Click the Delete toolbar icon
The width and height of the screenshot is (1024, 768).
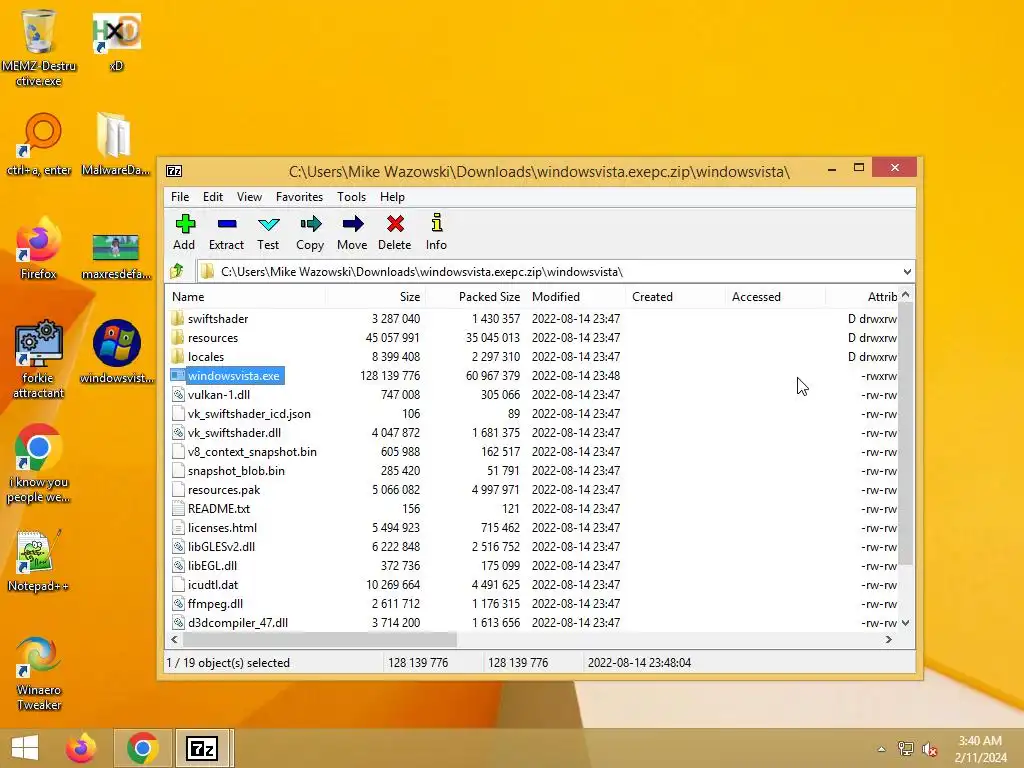click(x=394, y=224)
